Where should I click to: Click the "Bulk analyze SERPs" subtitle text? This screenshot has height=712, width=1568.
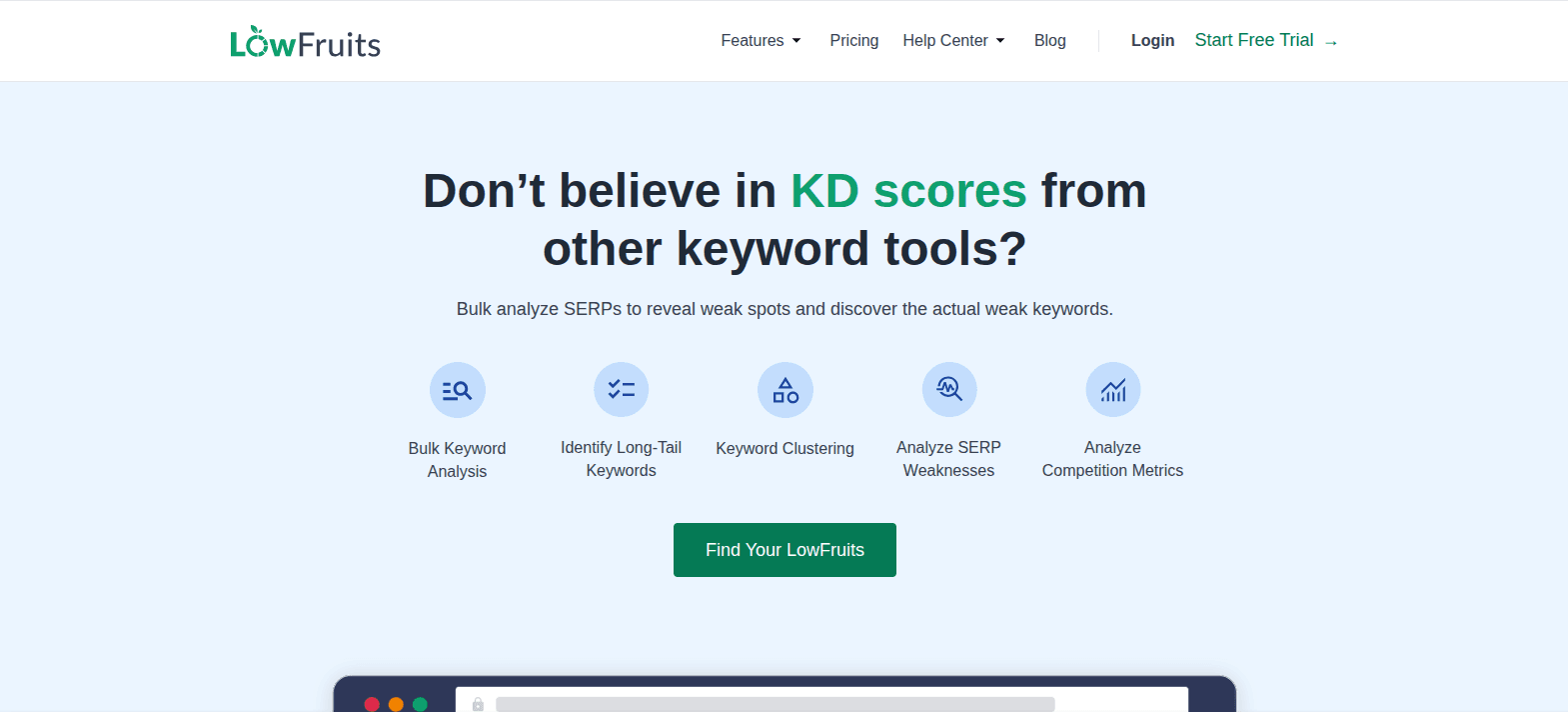784,309
